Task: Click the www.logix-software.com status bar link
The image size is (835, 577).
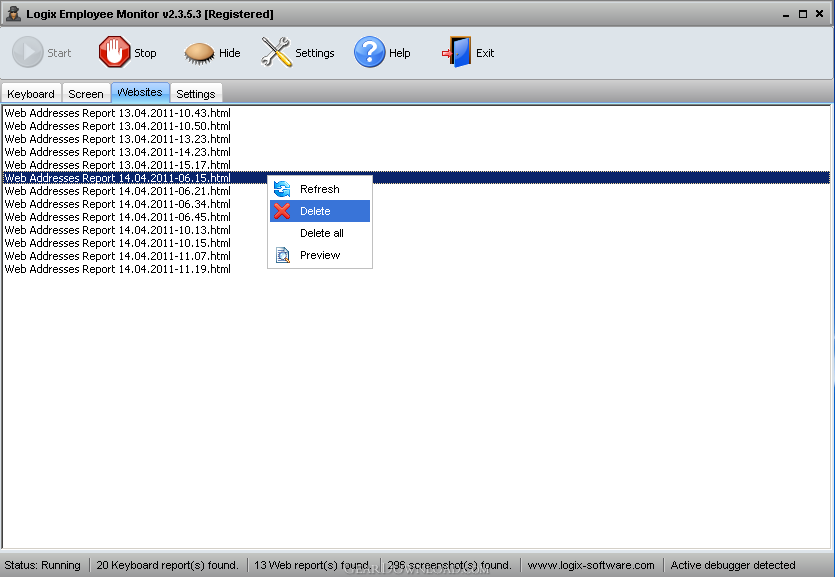Action: point(591,565)
